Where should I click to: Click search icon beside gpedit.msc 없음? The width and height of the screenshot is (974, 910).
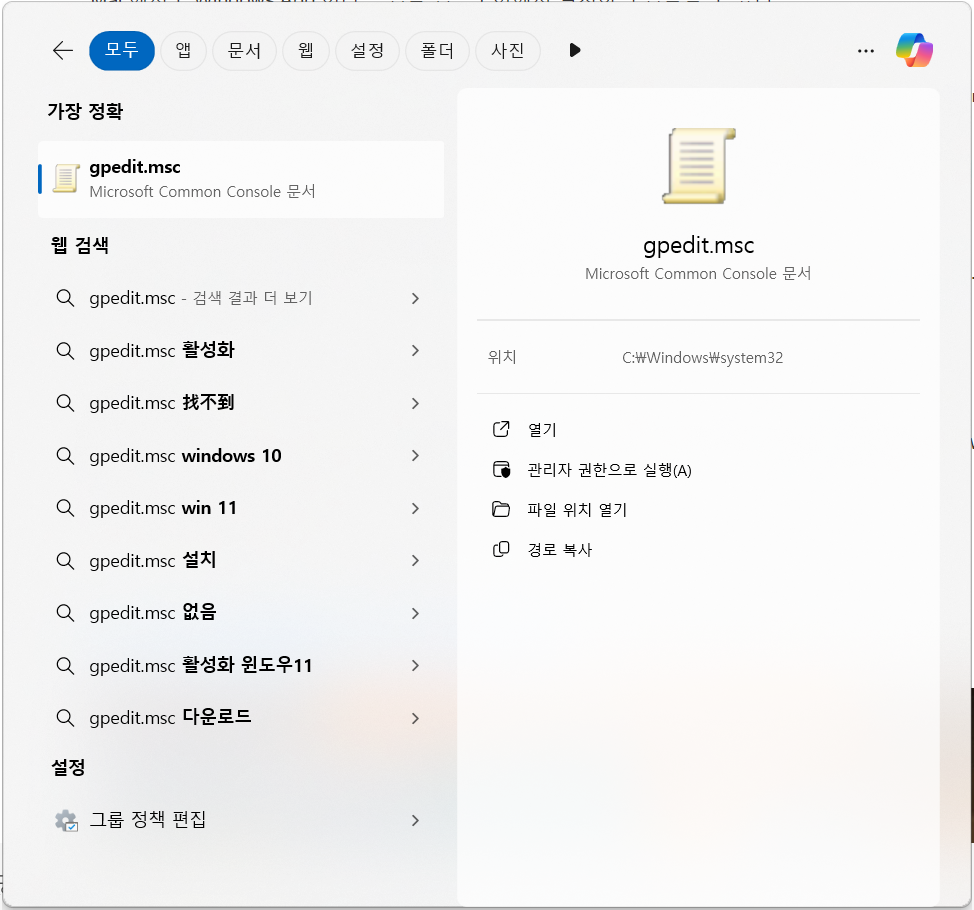pyautogui.click(x=65, y=612)
